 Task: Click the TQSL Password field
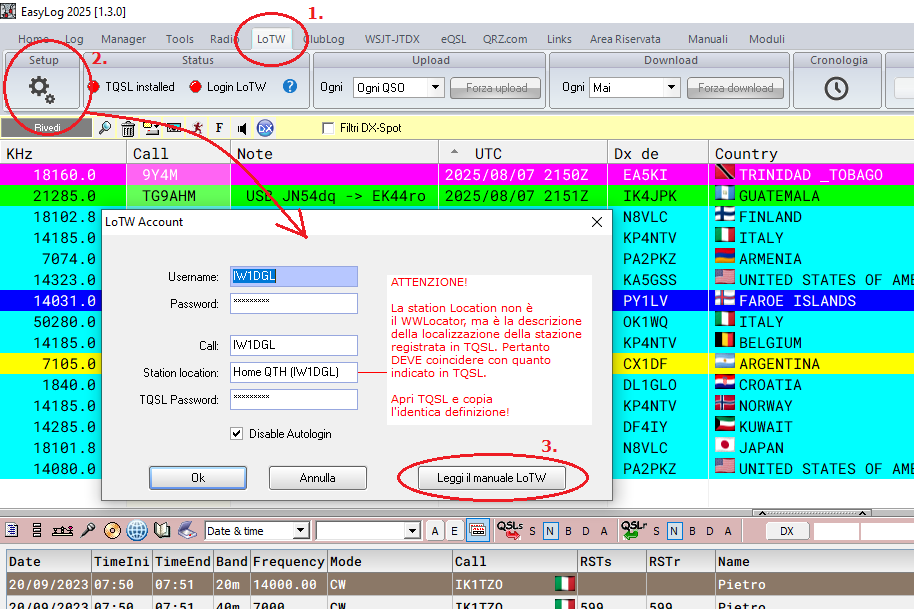click(294, 399)
